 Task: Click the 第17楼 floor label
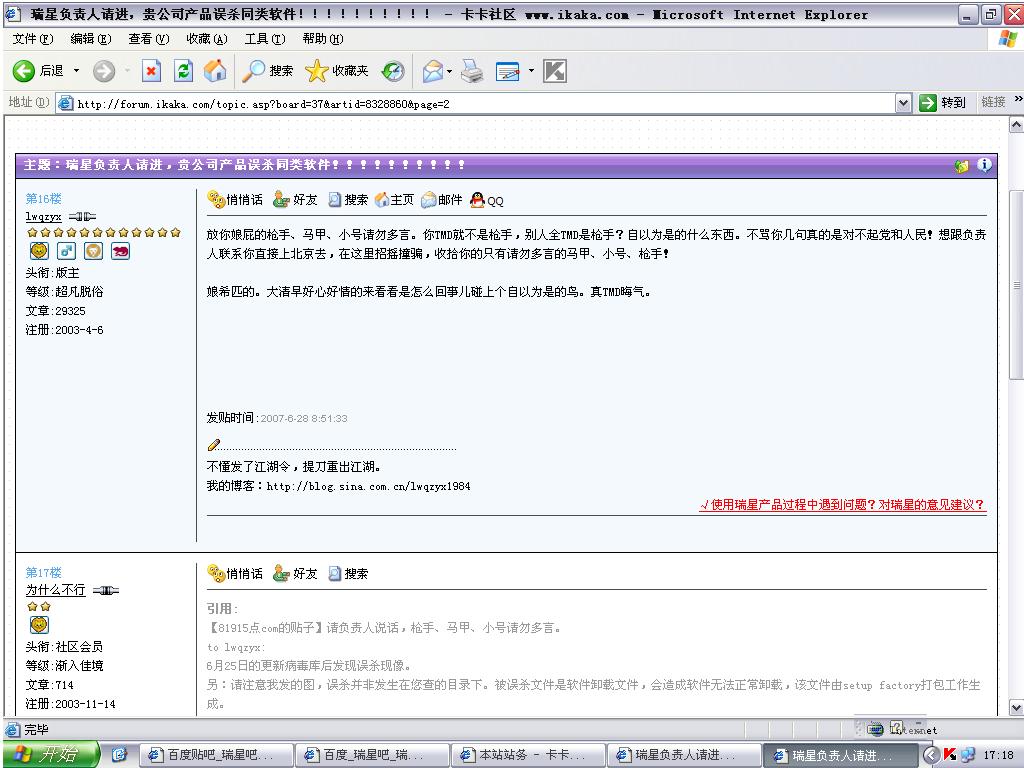tap(43, 573)
